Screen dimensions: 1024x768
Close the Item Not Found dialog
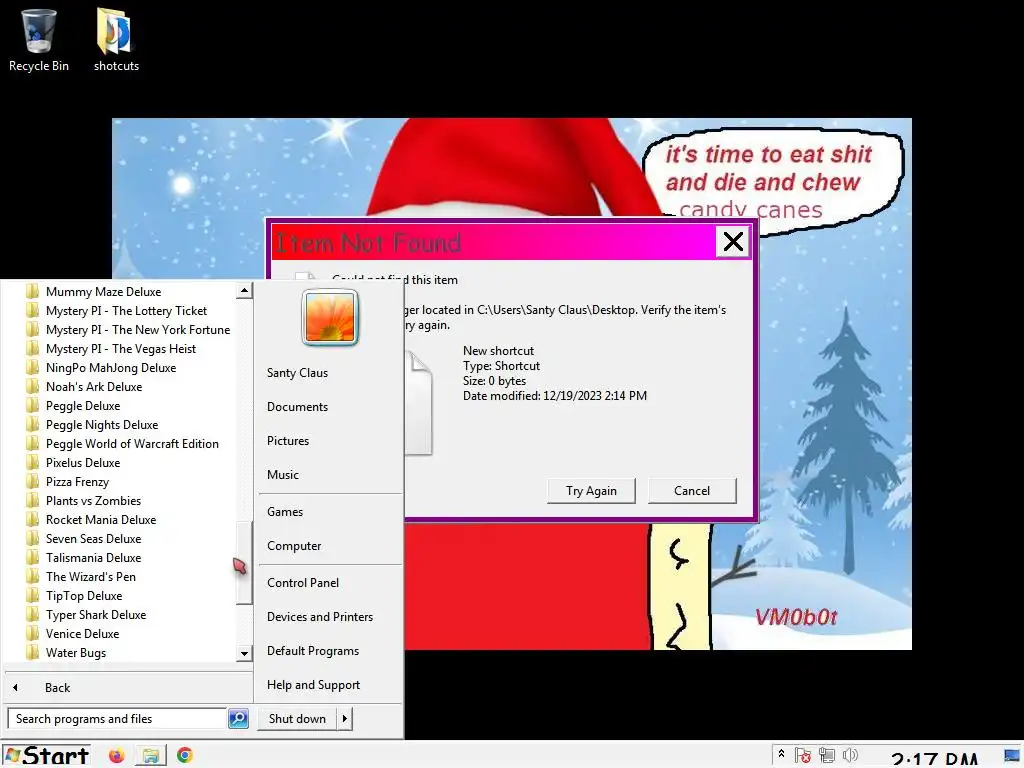[x=733, y=242]
